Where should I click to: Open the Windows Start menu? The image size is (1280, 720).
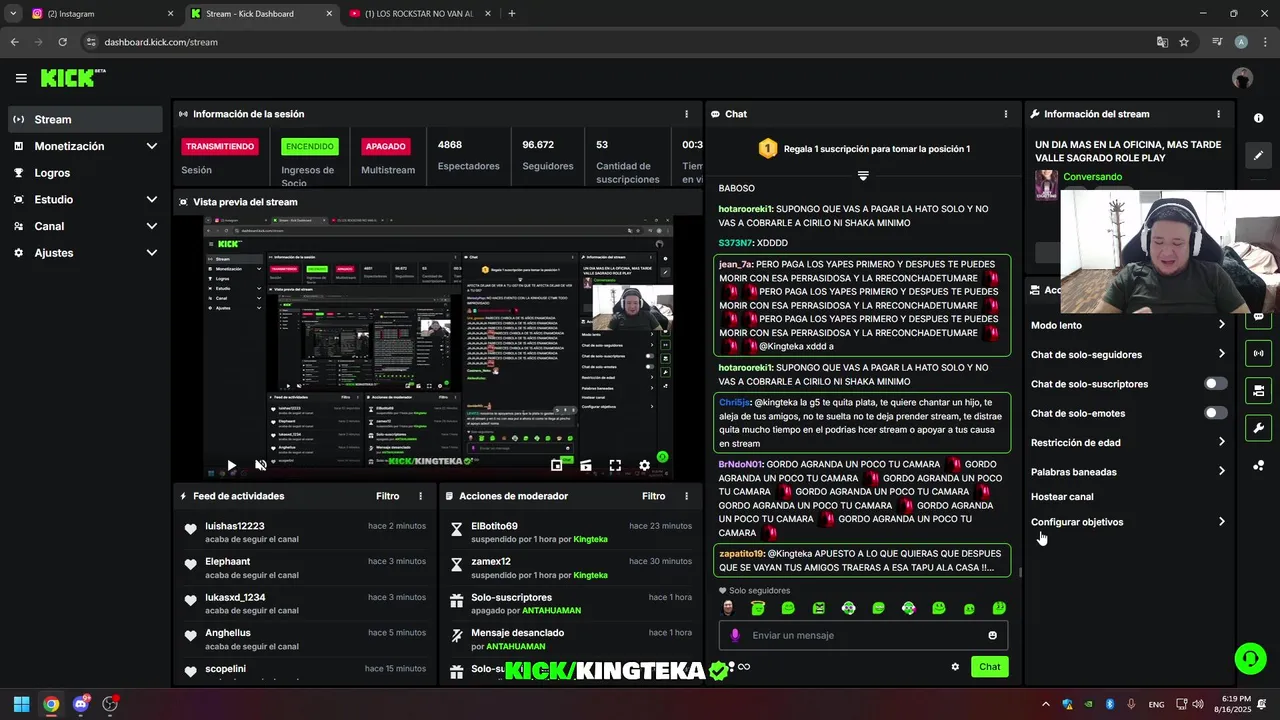pyautogui.click(x=21, y=704)
